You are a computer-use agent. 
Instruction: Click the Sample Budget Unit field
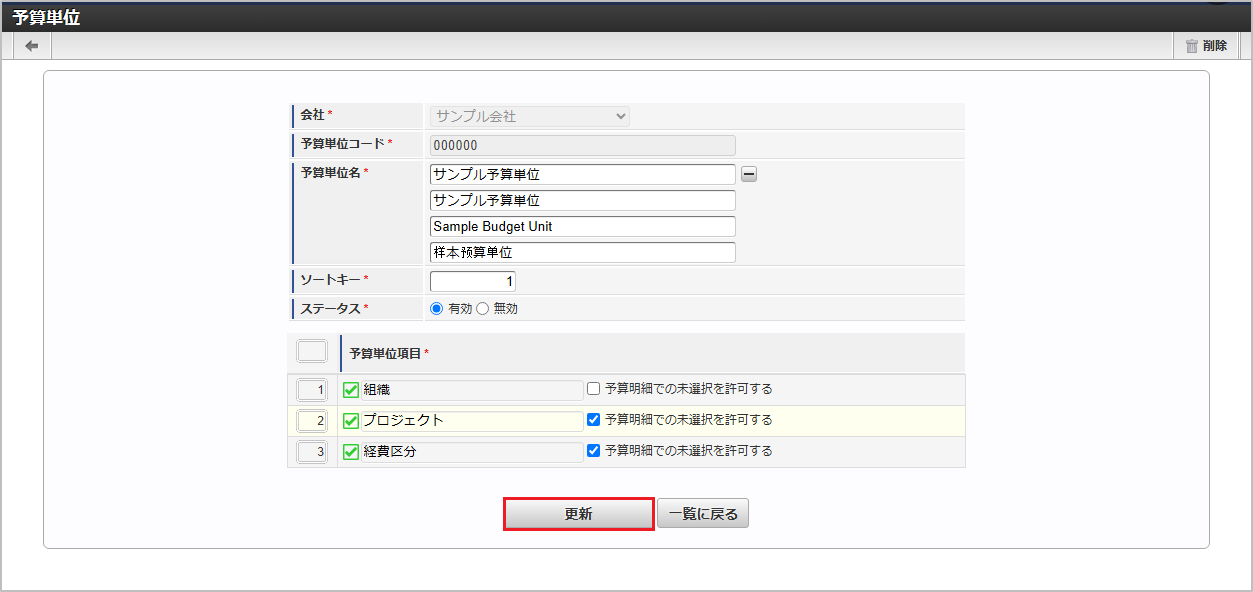pyautogui.click(x=583, y=226)
